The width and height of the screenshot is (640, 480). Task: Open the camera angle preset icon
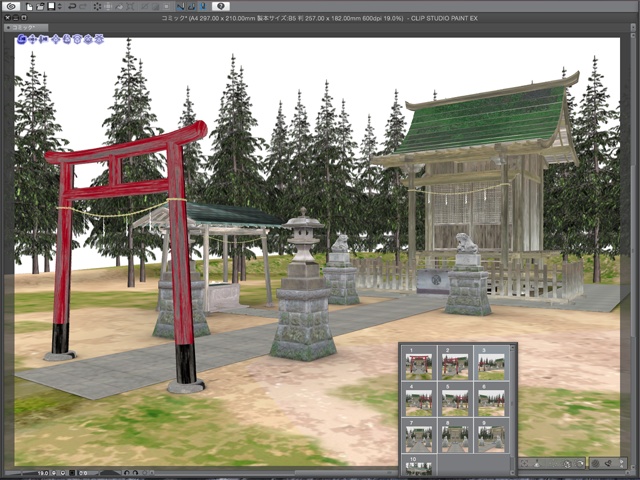(608, 463)
